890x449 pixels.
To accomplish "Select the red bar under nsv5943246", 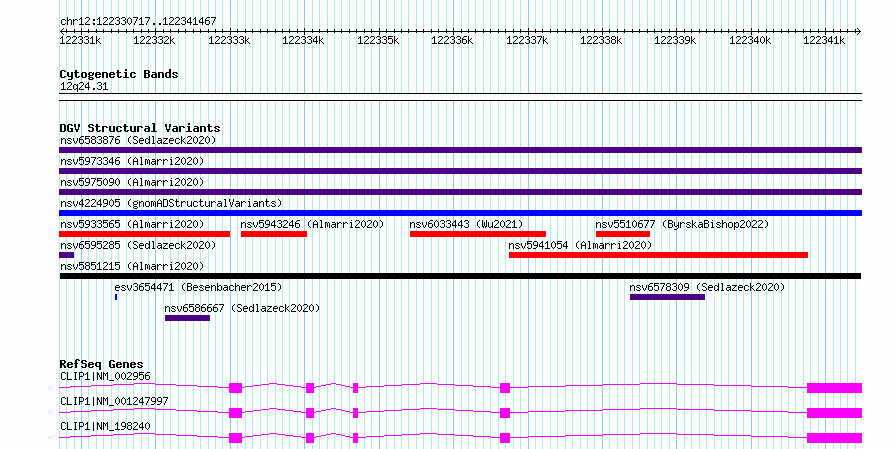I will pos(274,234).
